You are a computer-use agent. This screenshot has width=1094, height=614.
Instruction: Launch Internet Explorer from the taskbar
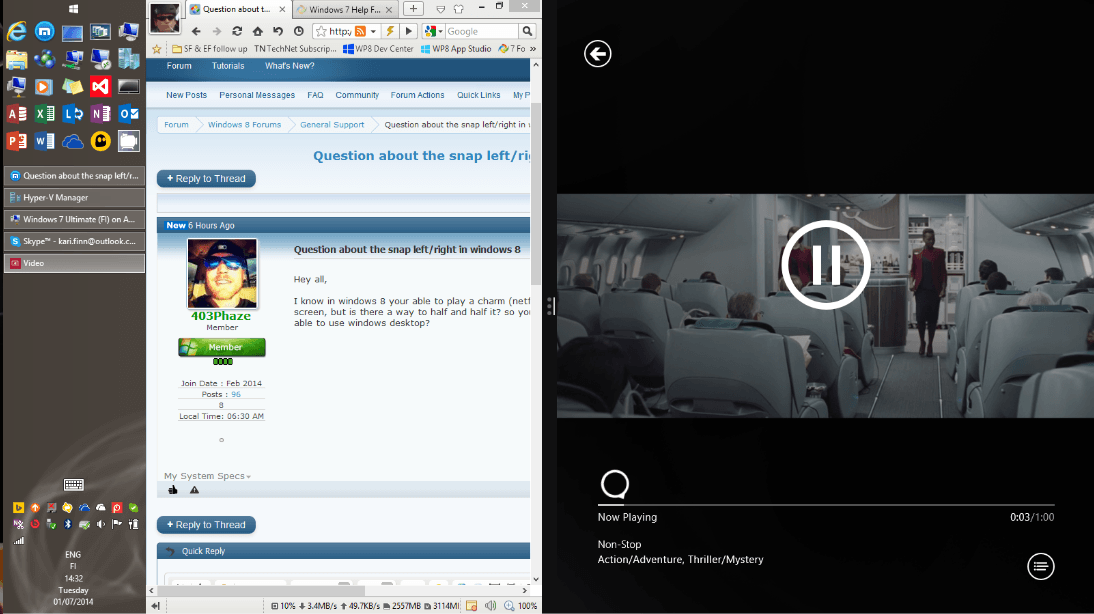coord(17,31)
